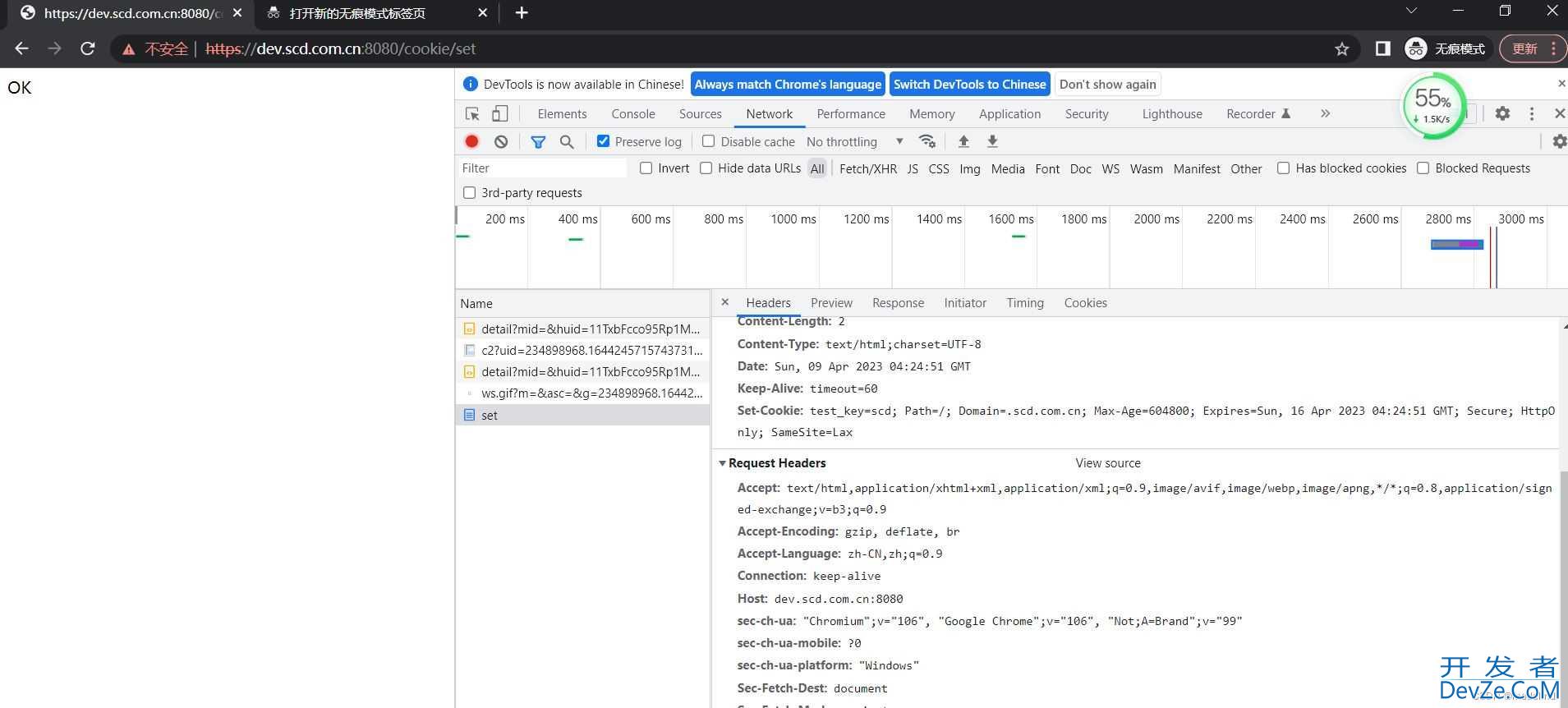Open DevTools settings gear
The width and height of the screenshot is (1568, 708).
click(1502, 114)
